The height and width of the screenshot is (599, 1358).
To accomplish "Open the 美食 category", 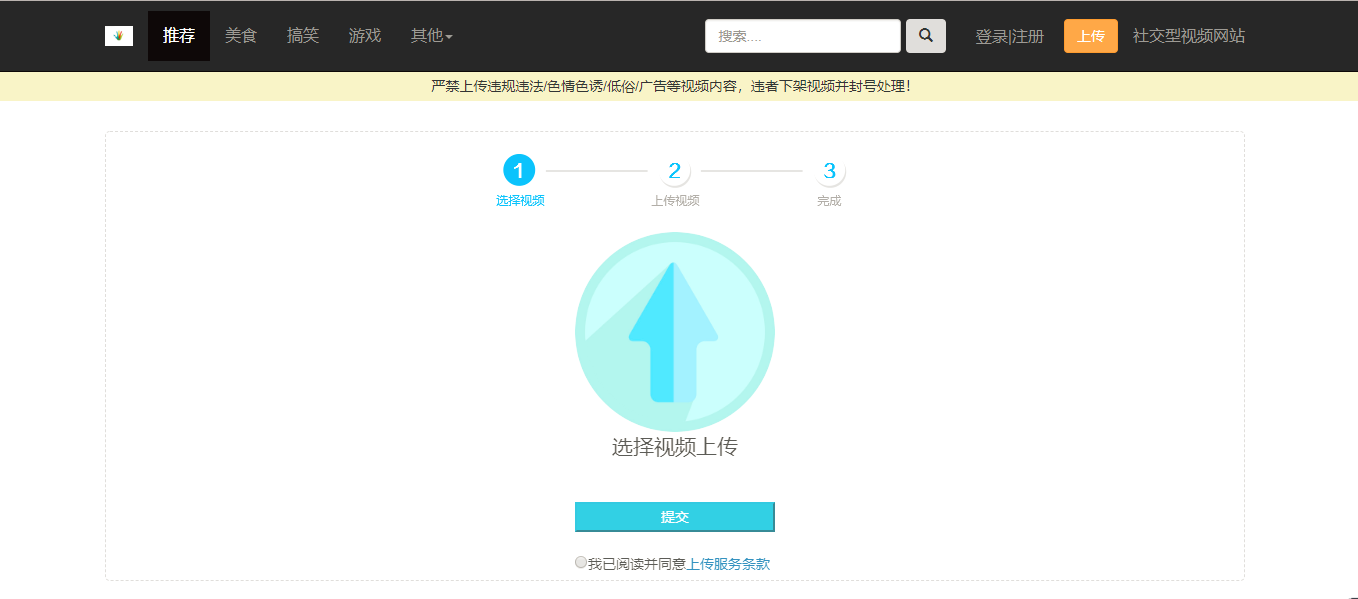I will 241,36.
